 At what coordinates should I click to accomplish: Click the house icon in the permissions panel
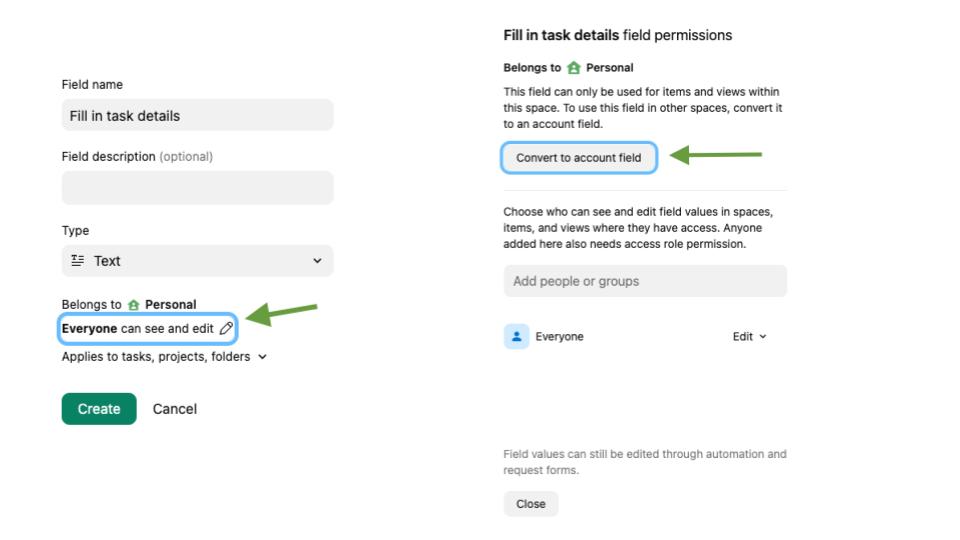click(x=573, y=68)
